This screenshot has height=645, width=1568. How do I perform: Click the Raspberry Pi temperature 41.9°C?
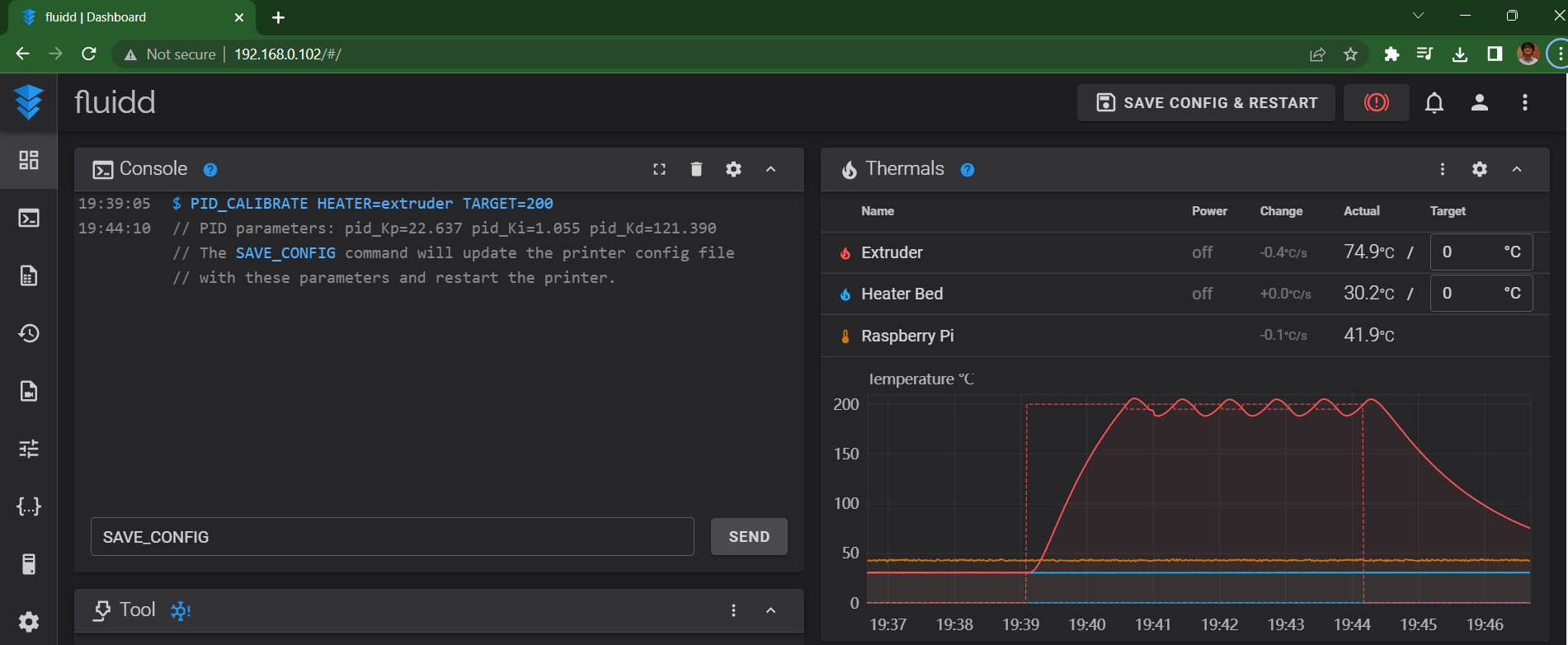click(x=1368, y=335)
